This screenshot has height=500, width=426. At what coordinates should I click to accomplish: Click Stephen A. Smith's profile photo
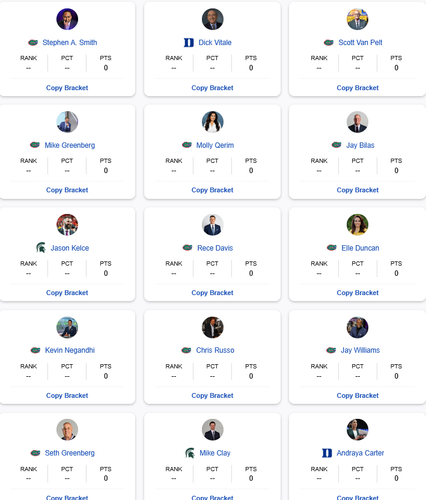pos(67,19)
